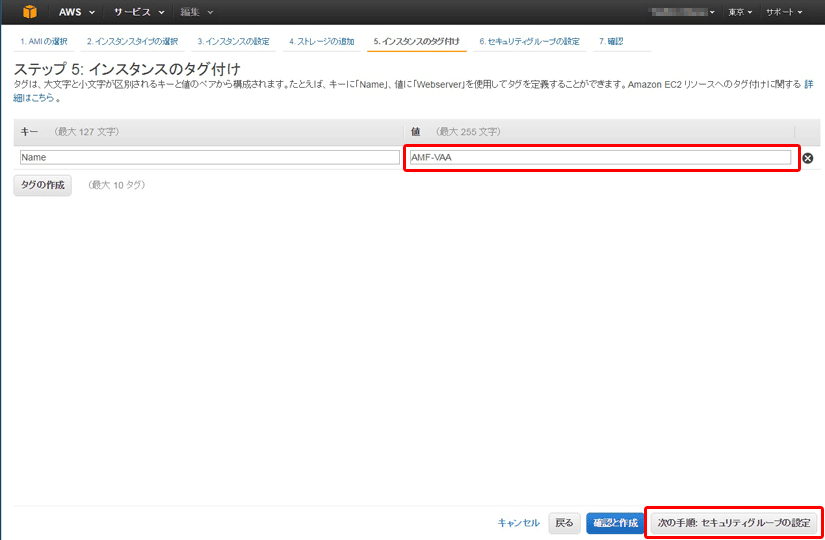Open the 東京 region selector

(x=740, y=12)
